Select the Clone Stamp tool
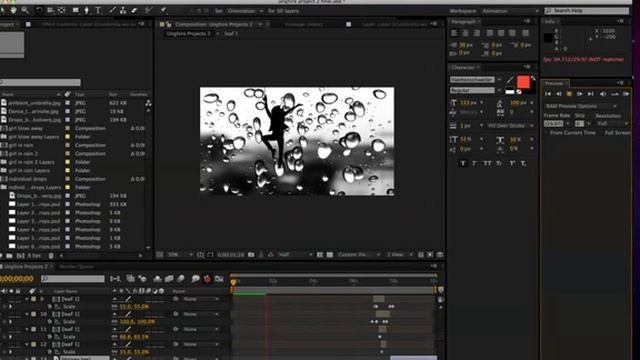The width and height of the screenshot is (640, 360). (122, 10)
